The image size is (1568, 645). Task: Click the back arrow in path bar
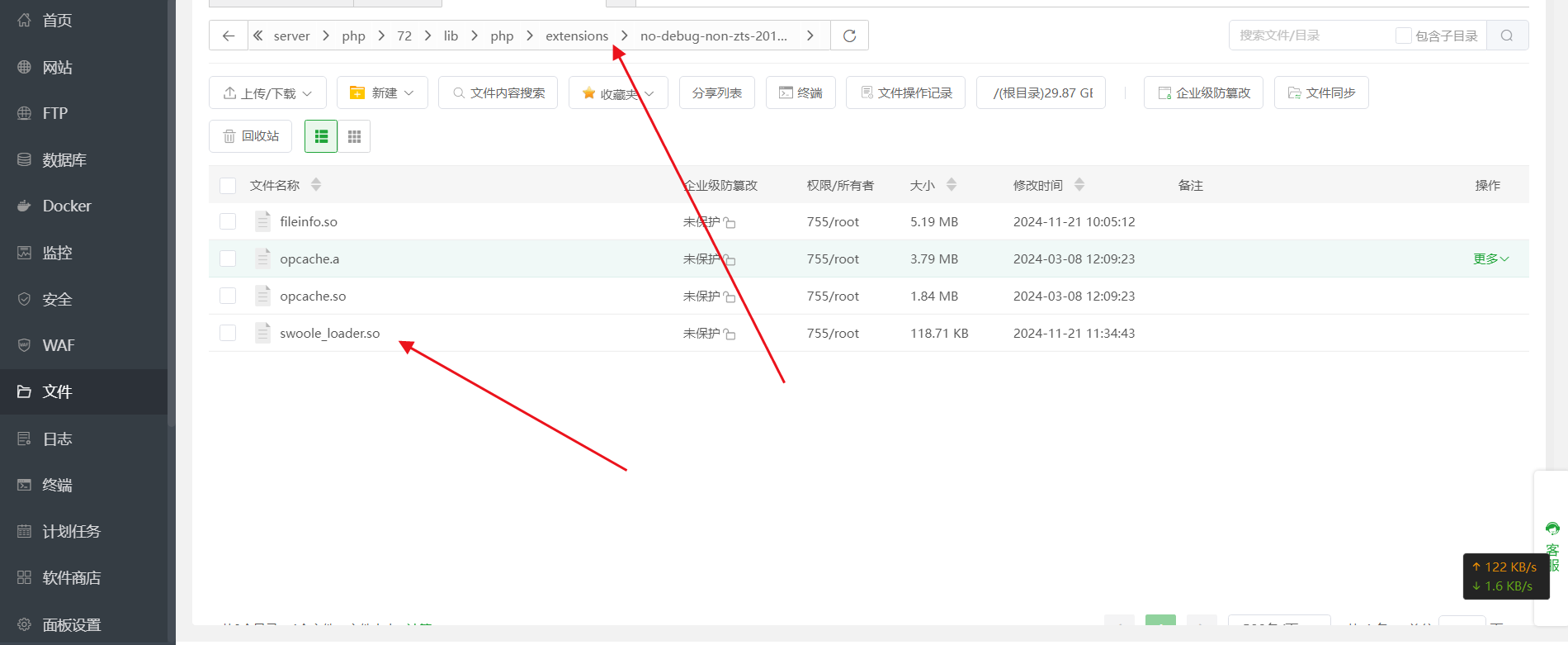[x=229, y=36]
